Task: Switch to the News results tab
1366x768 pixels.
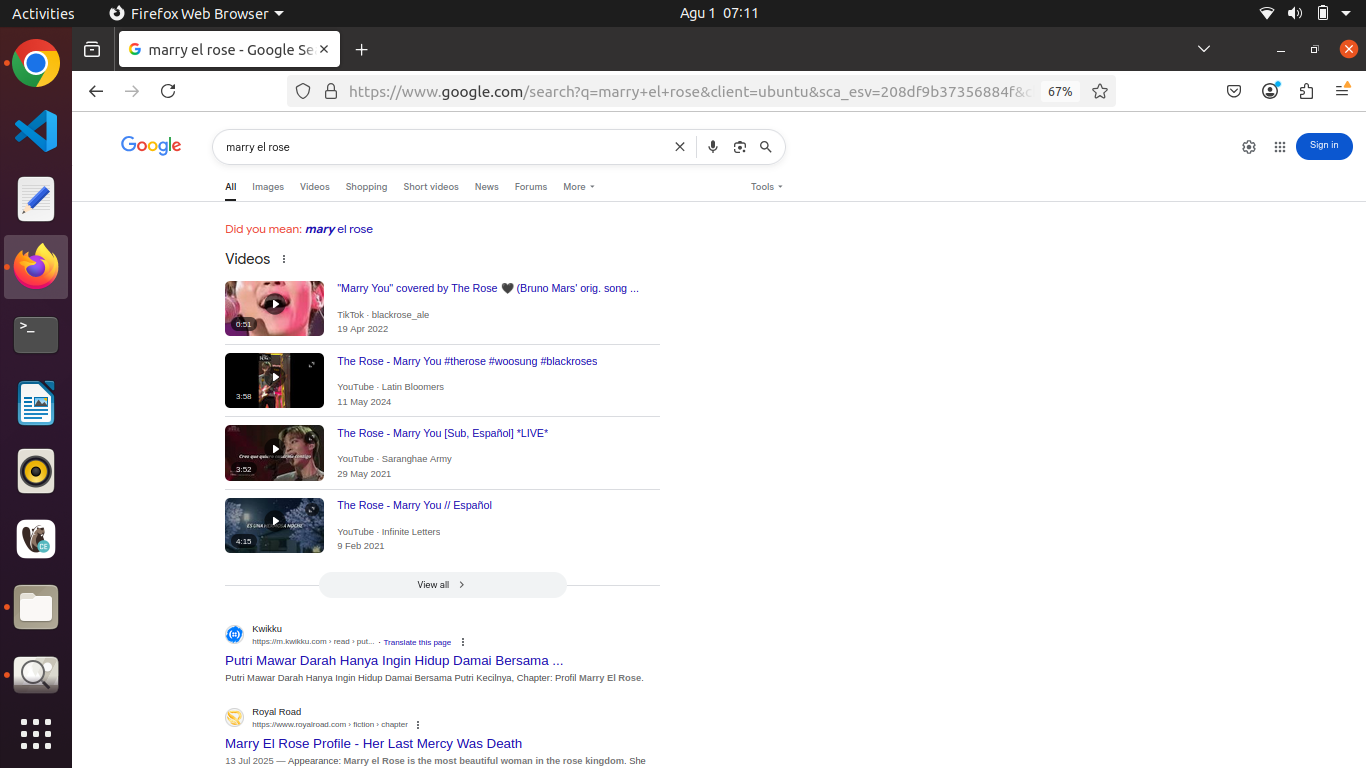Action: tap(486, 187)
